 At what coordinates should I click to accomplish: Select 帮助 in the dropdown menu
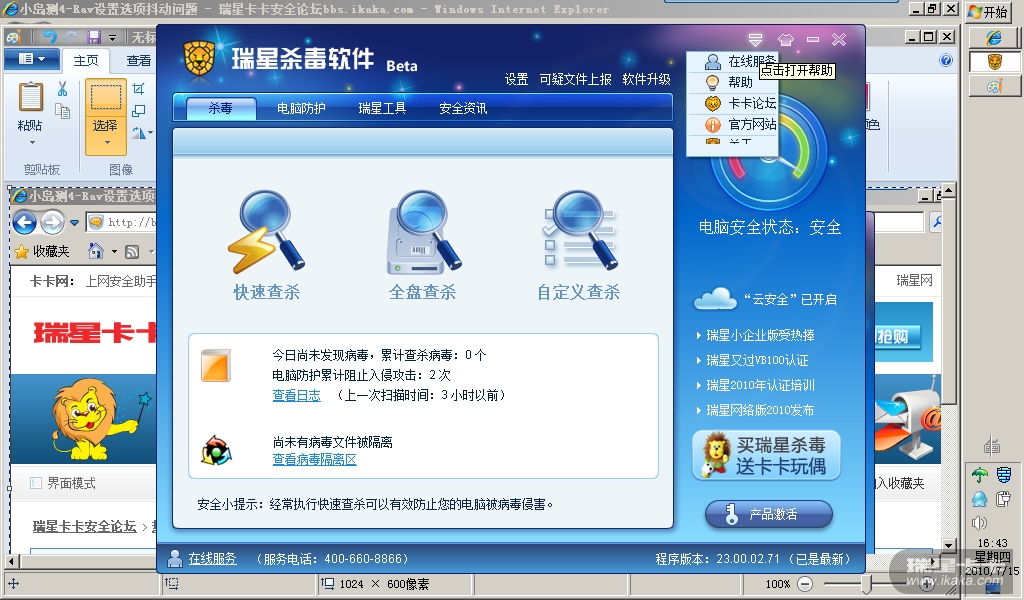[731, 82]
